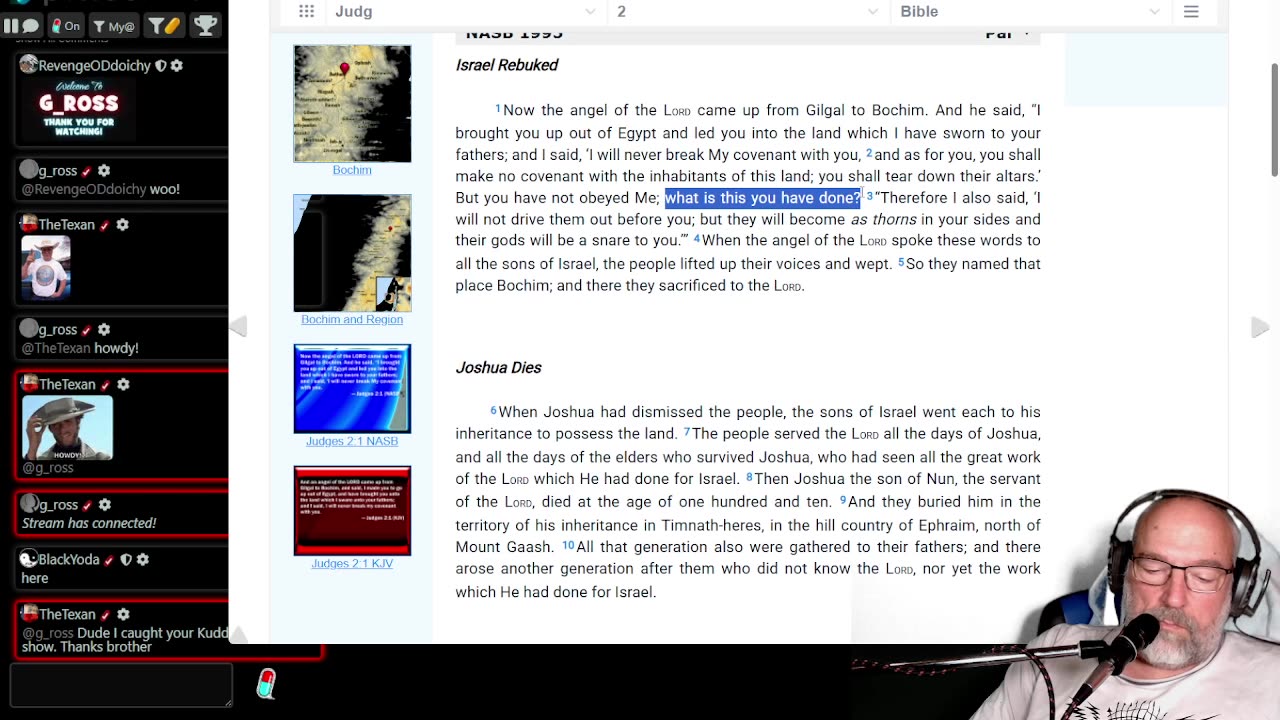Open gear on 'Stream has connected!' message
This screenshot has width=1280, height=720.
[104, 506]
